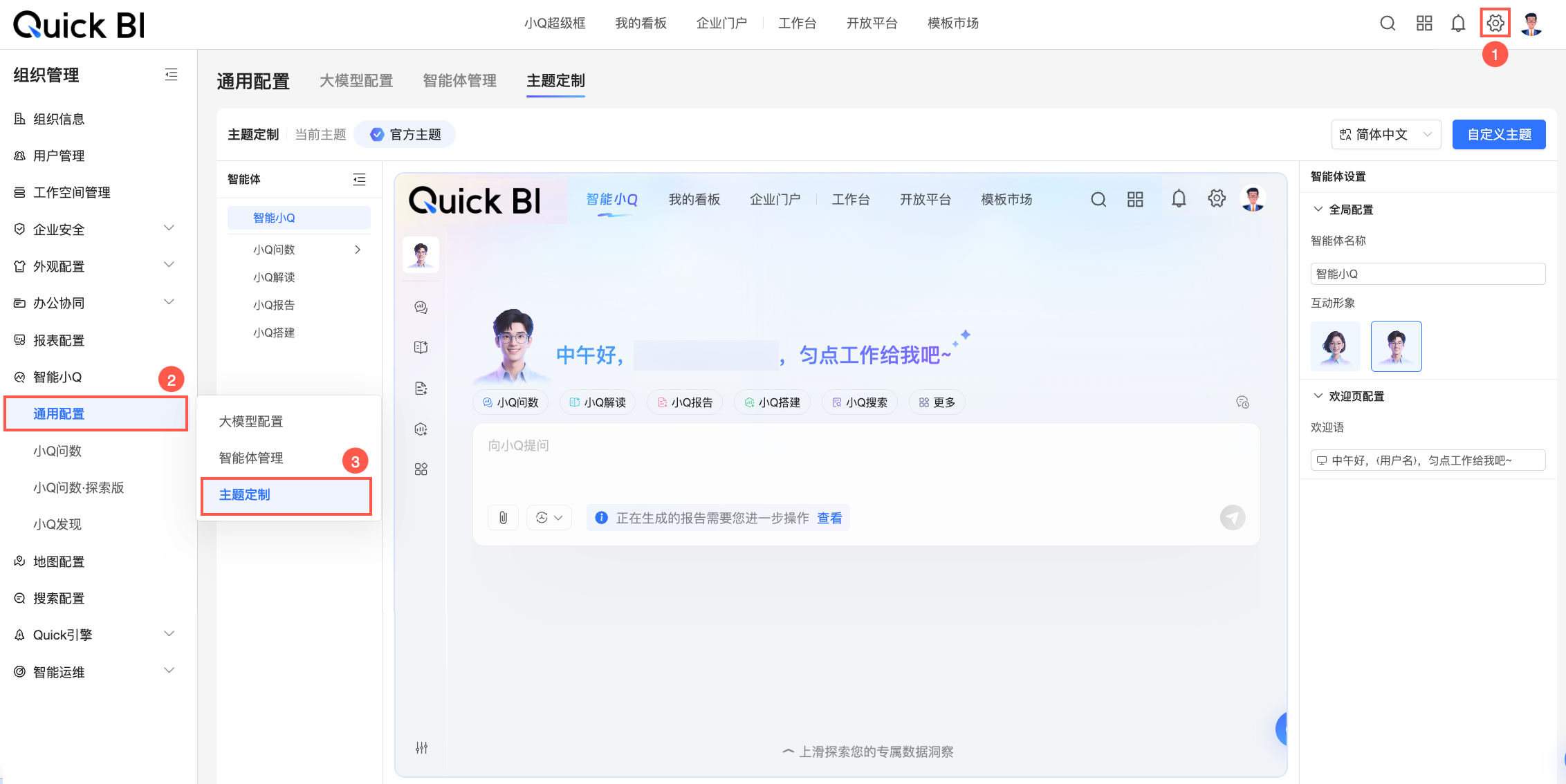1566x784 pixels.
Task: Click the open book icon in the preview sidebar
Action: point(421,347)
